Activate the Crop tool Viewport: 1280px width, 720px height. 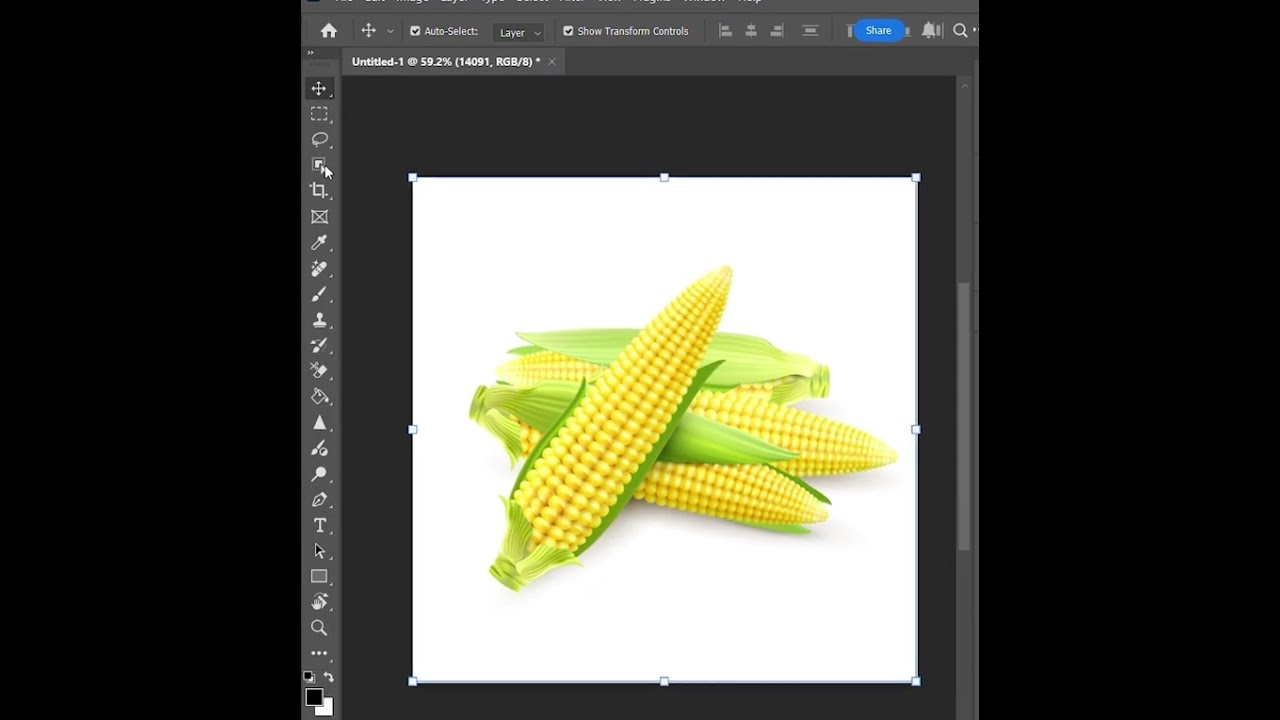(319, 191)
